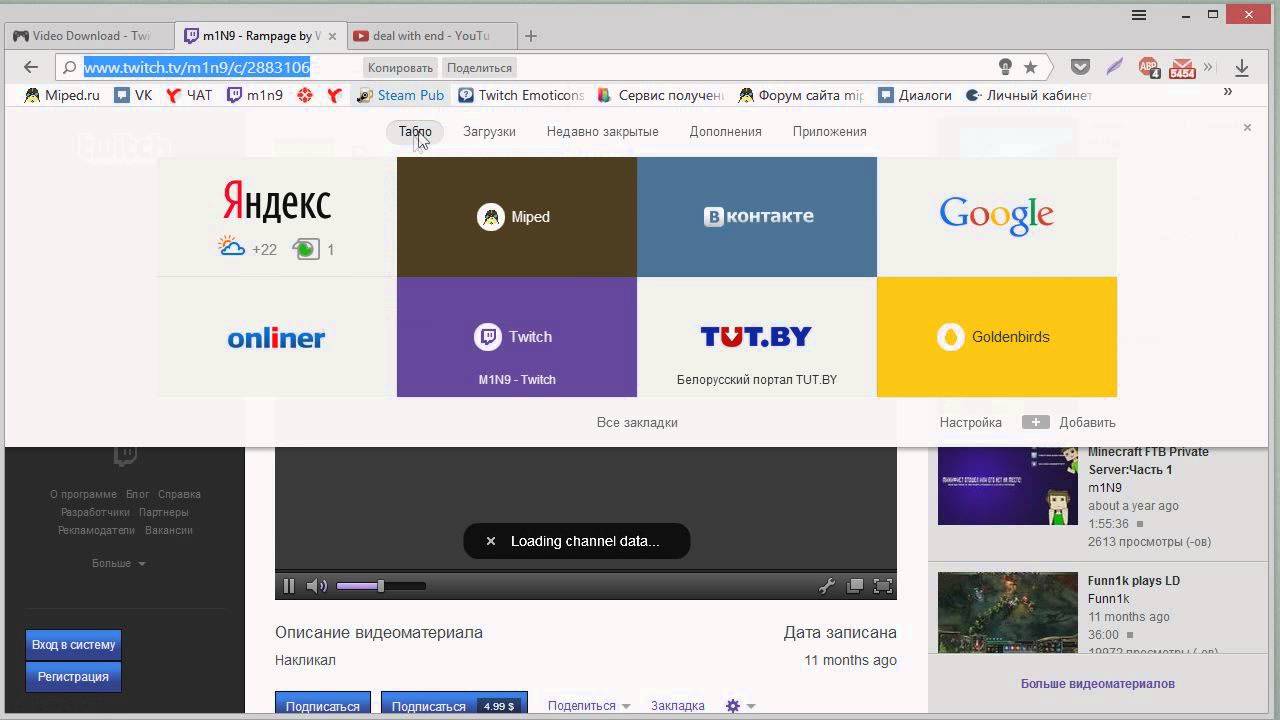Viewport: 1280px width, 720px height.
Task: Open the Приложения section
Action: [x=829, y=131]
